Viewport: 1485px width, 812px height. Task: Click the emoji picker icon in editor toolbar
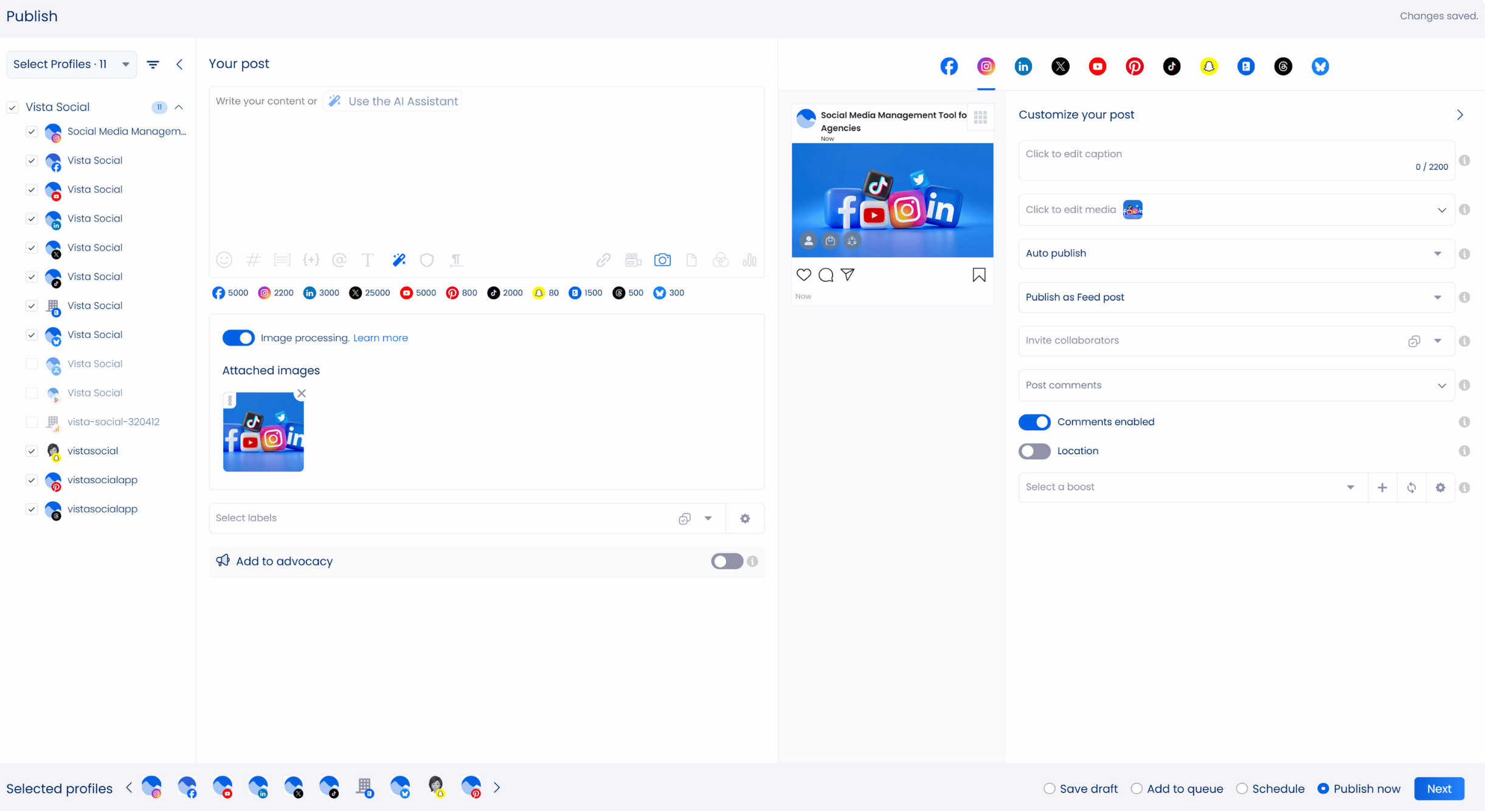point(224,260)
